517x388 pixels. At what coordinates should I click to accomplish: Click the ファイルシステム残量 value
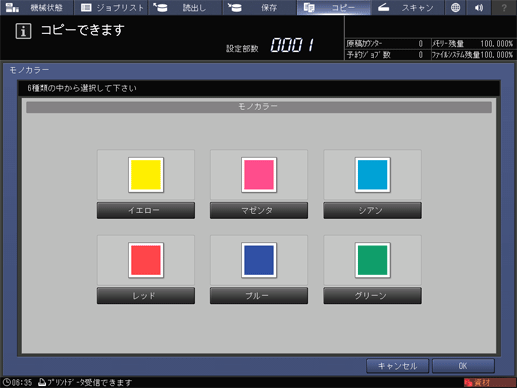496,55
